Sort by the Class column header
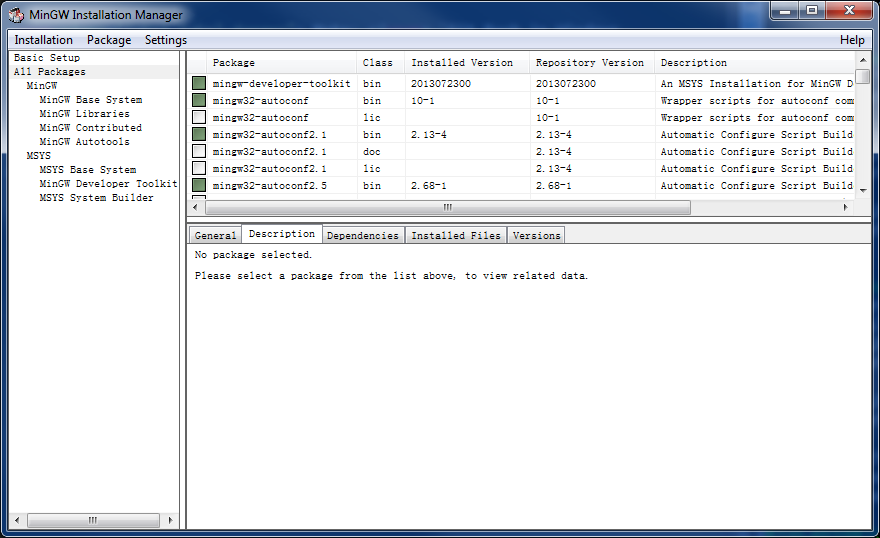The image size is (880, 538). coord(381,63)
